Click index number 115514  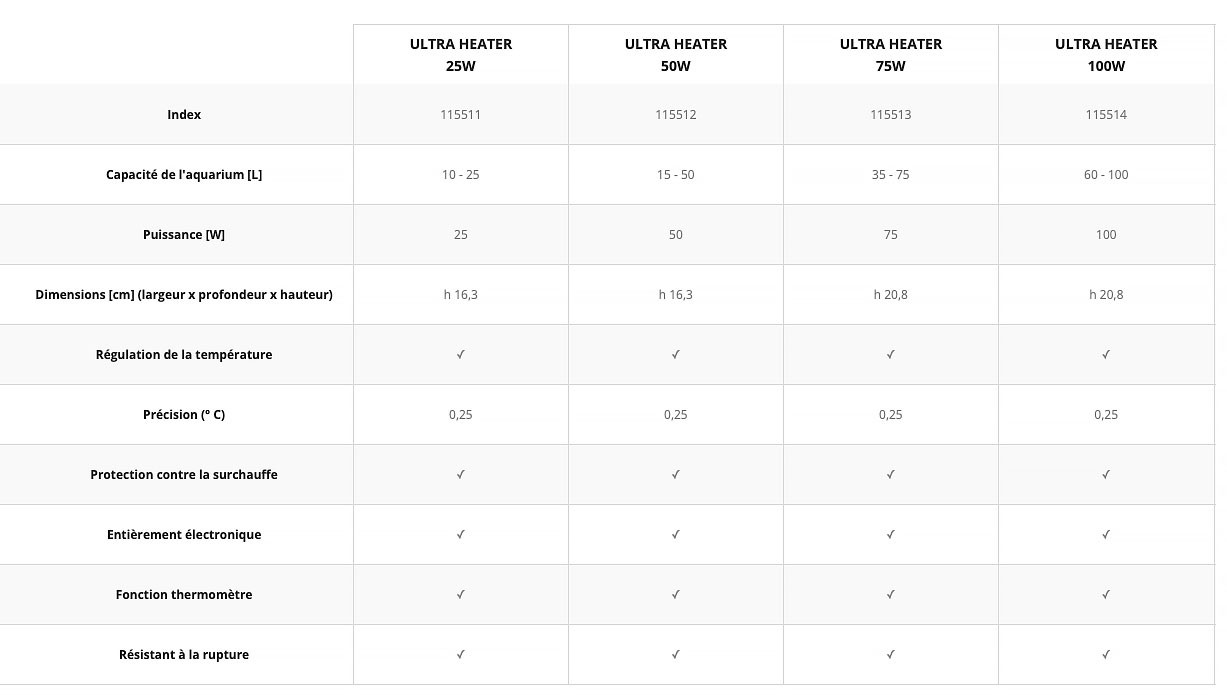1106,115
